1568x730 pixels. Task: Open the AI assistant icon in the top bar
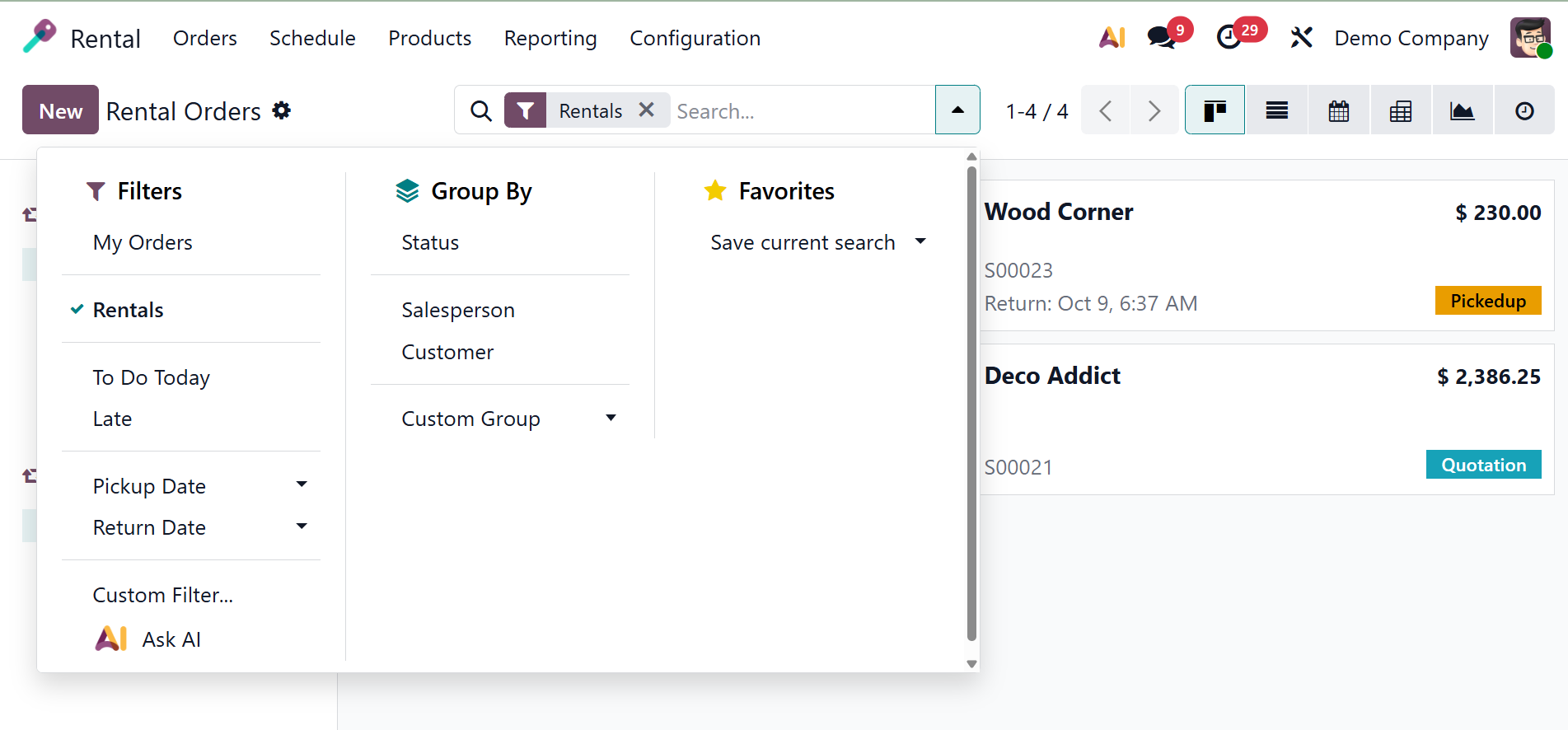1112,37
